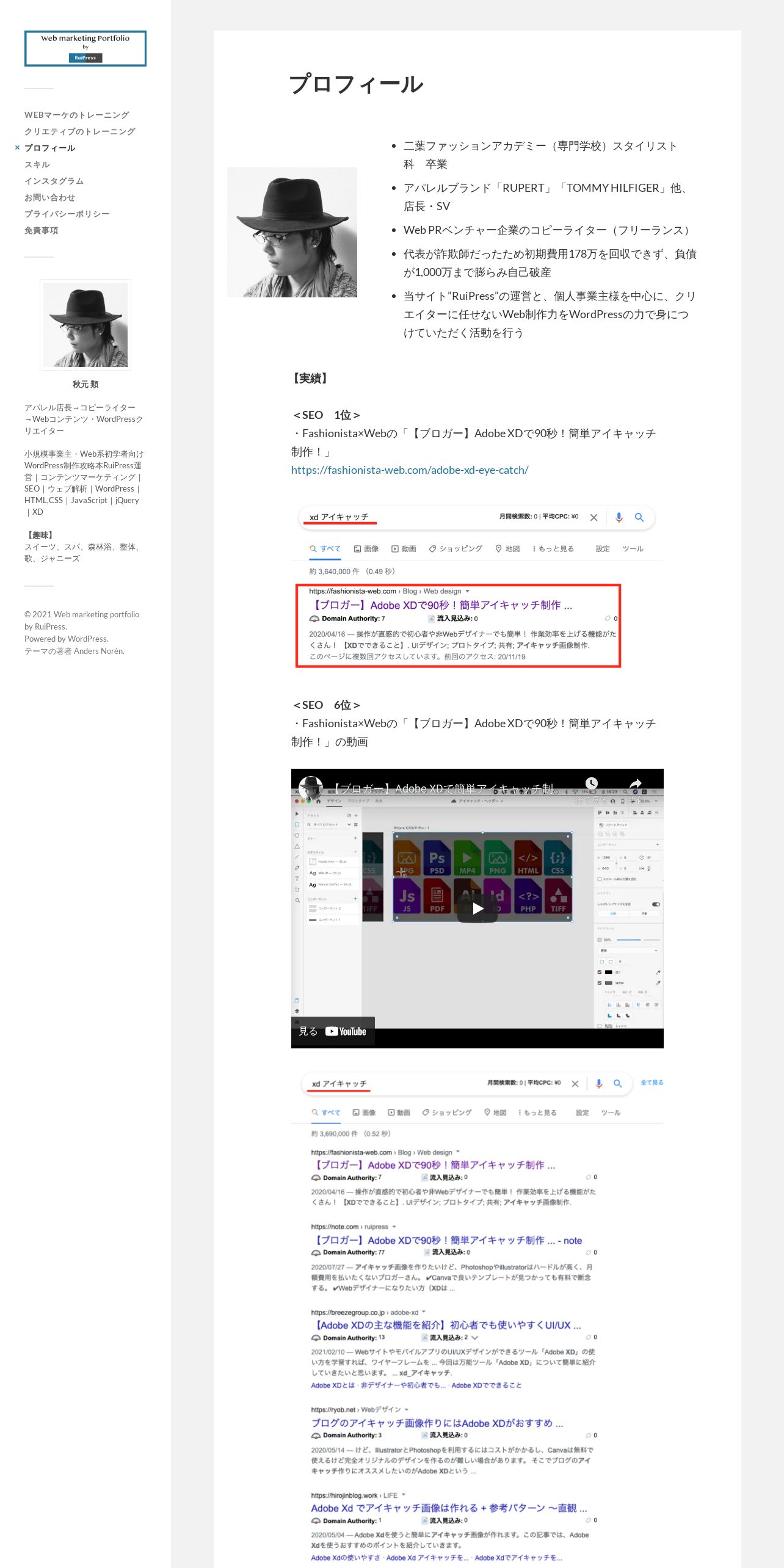This screenshot has width=784, height=1568.
Task: Open the fashionista-web.com adobe-xd-eye-catch link
Action: (x=410, y=470)
